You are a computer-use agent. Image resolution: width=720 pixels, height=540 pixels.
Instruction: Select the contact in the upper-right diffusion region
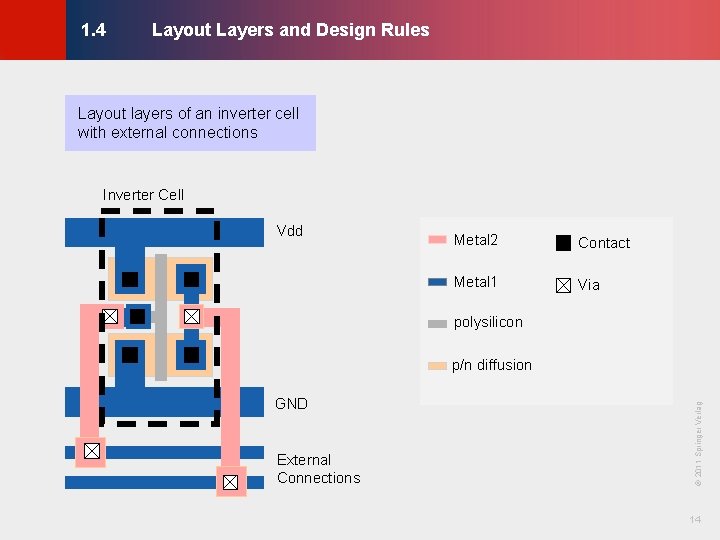point(191,279)
